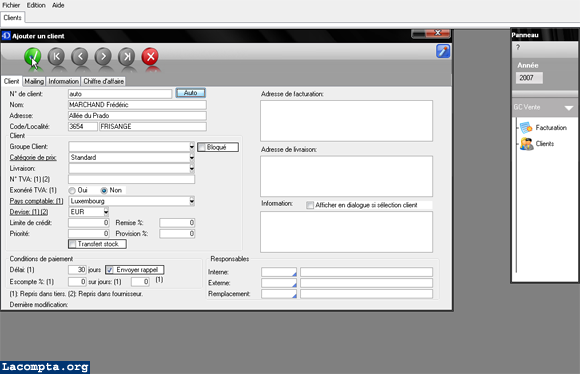Click the Limite de crédit field
This screenshot has width=580, height=374.
[x=89, y=223]
